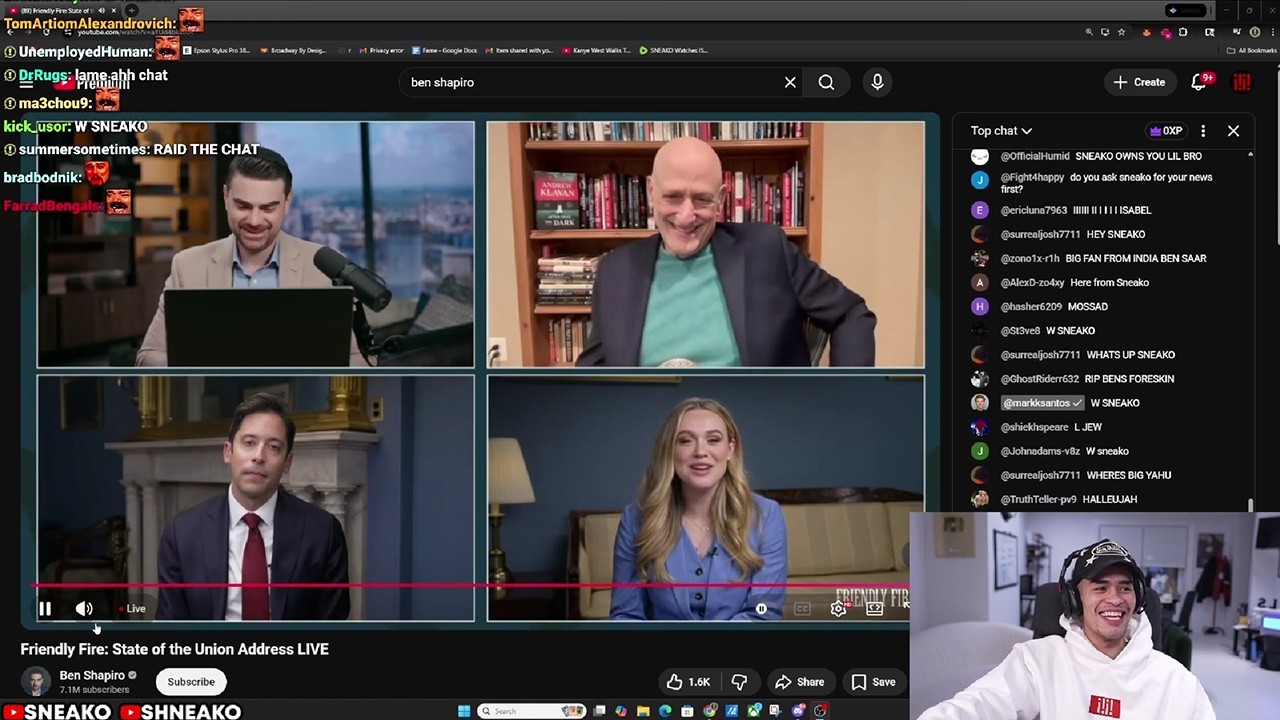This screenshot has width=1280, height=720.
Task: Expand the All Bookmarks folder
Action: (1253, 50)
